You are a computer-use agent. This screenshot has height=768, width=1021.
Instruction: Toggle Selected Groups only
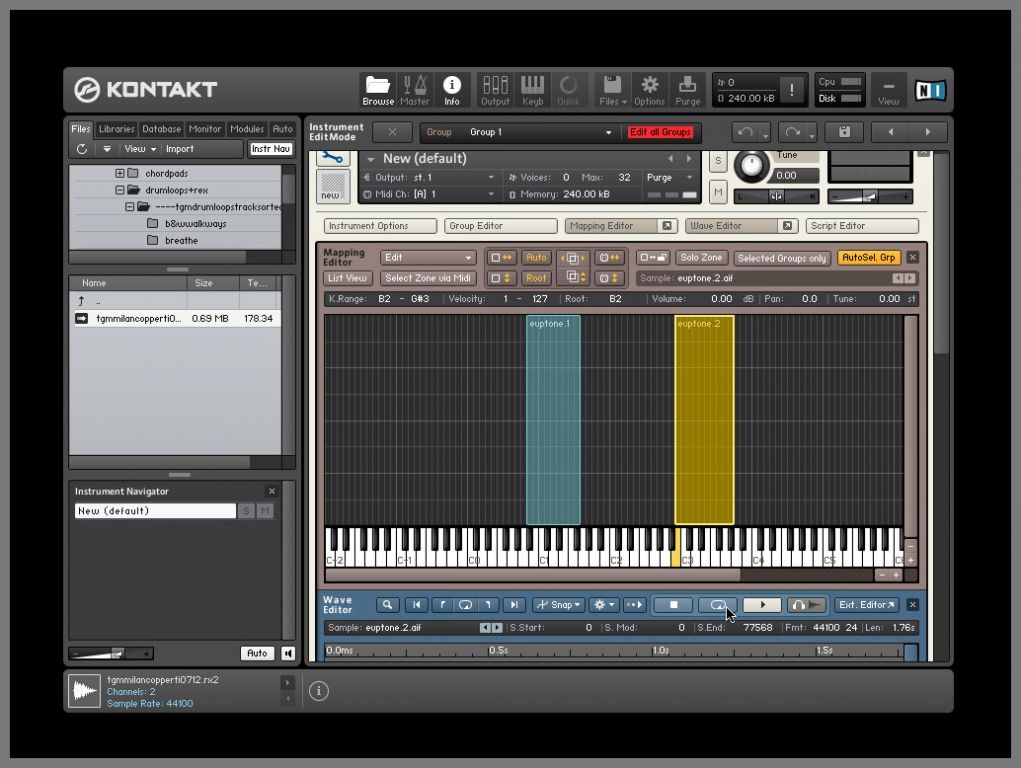[781, 258]
